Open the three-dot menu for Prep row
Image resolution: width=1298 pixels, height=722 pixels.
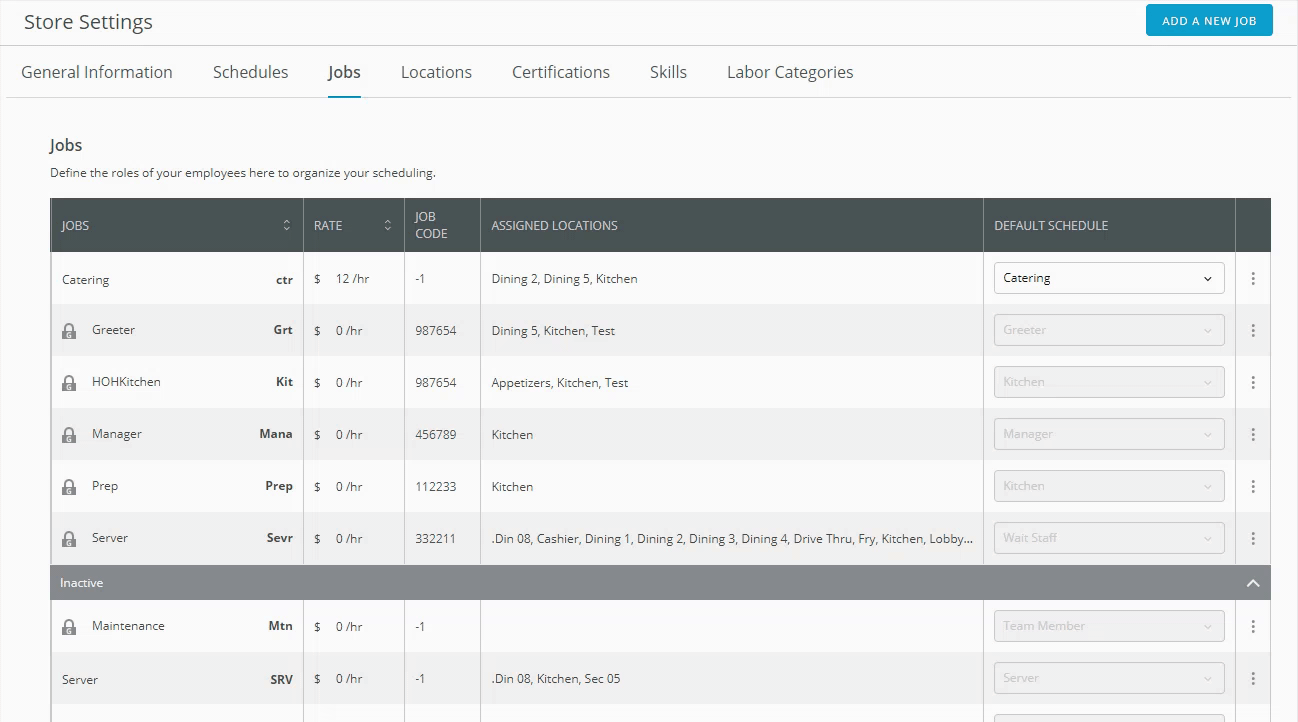click(x=1253, y=487)
